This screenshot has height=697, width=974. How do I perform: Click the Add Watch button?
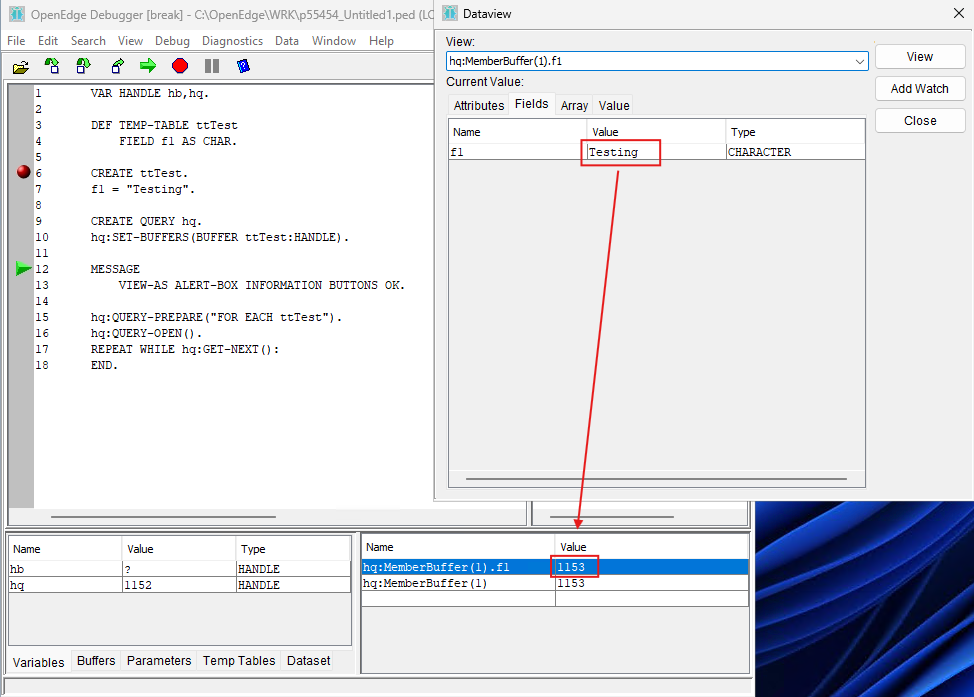(920, 89)
